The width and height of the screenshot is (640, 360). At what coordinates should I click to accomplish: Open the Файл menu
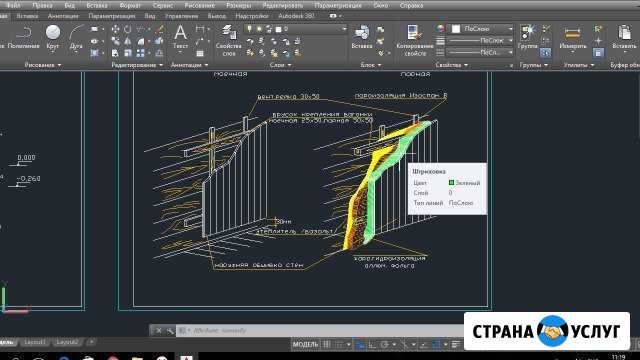13,5
